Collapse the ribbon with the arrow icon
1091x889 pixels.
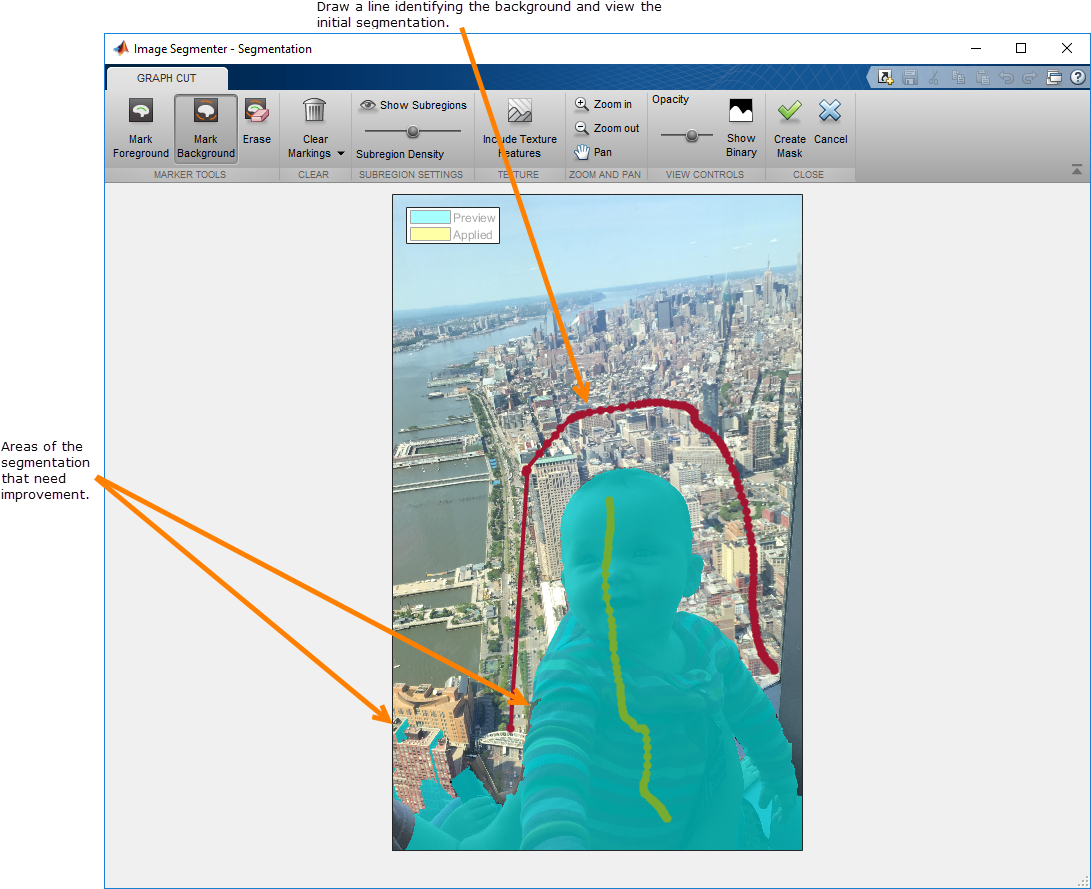[x=1077, y=168]
